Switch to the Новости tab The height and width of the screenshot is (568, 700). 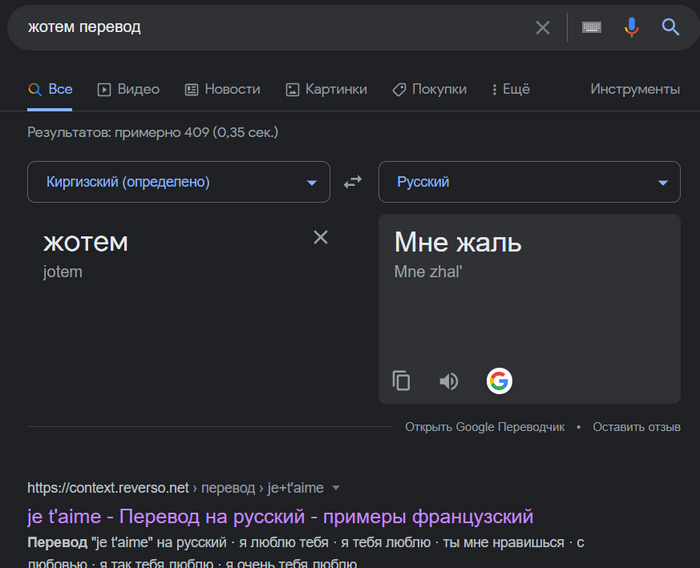click(222, 89)
